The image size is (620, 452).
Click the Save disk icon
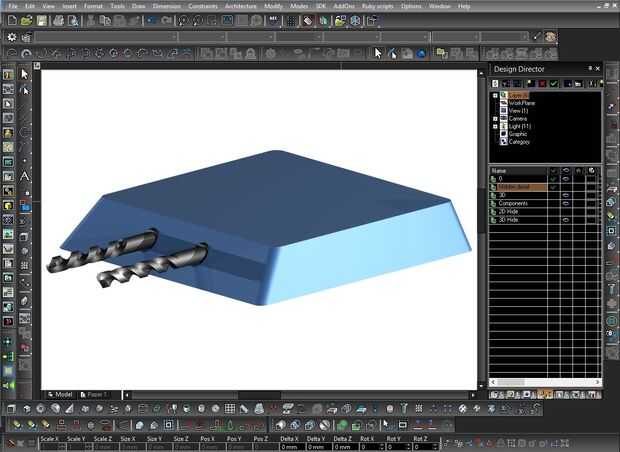(43, 21)
